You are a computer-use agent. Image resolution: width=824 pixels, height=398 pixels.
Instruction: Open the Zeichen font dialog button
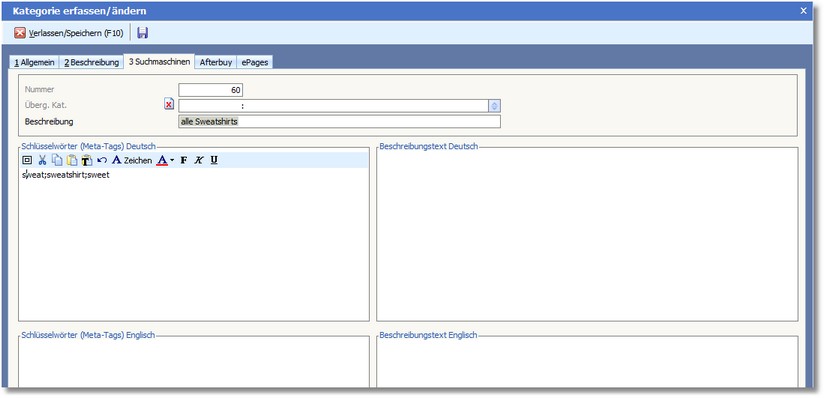coord(132,160)
